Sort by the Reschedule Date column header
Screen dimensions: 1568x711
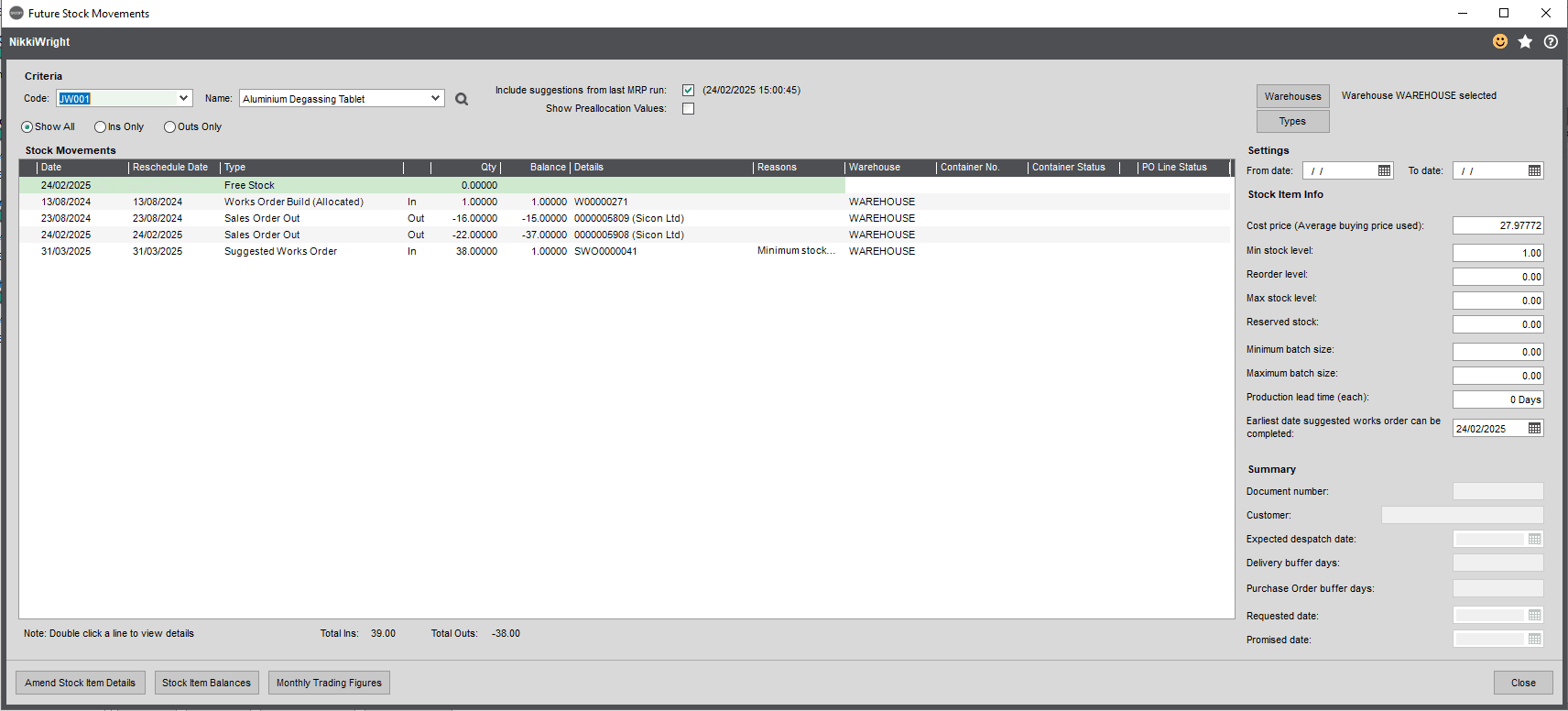point(174,168)
